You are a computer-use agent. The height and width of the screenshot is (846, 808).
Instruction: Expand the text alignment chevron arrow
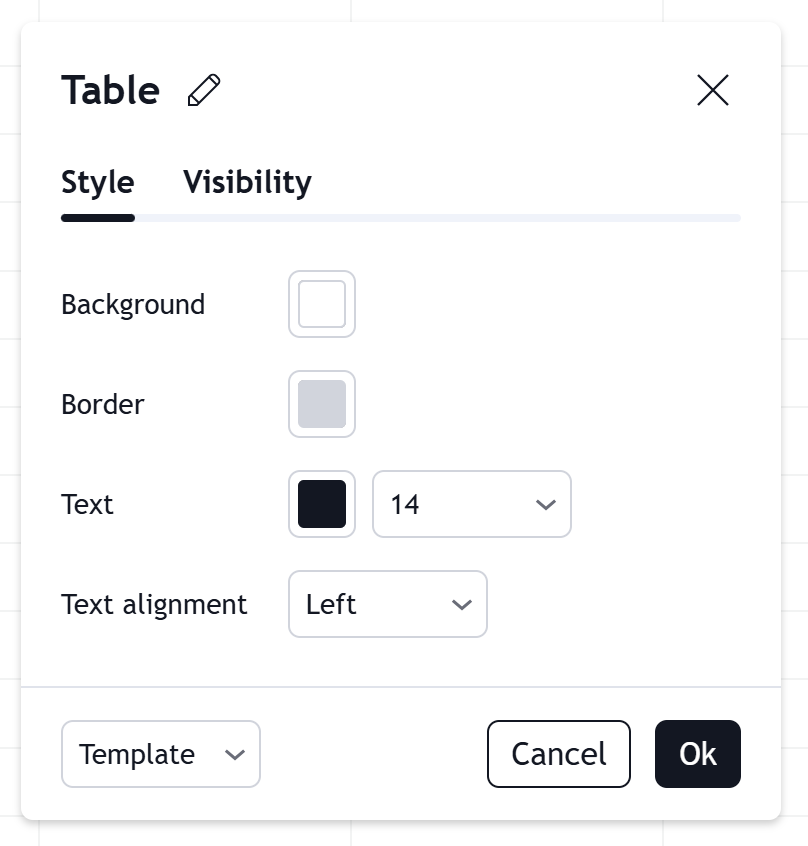coord(462,604)
